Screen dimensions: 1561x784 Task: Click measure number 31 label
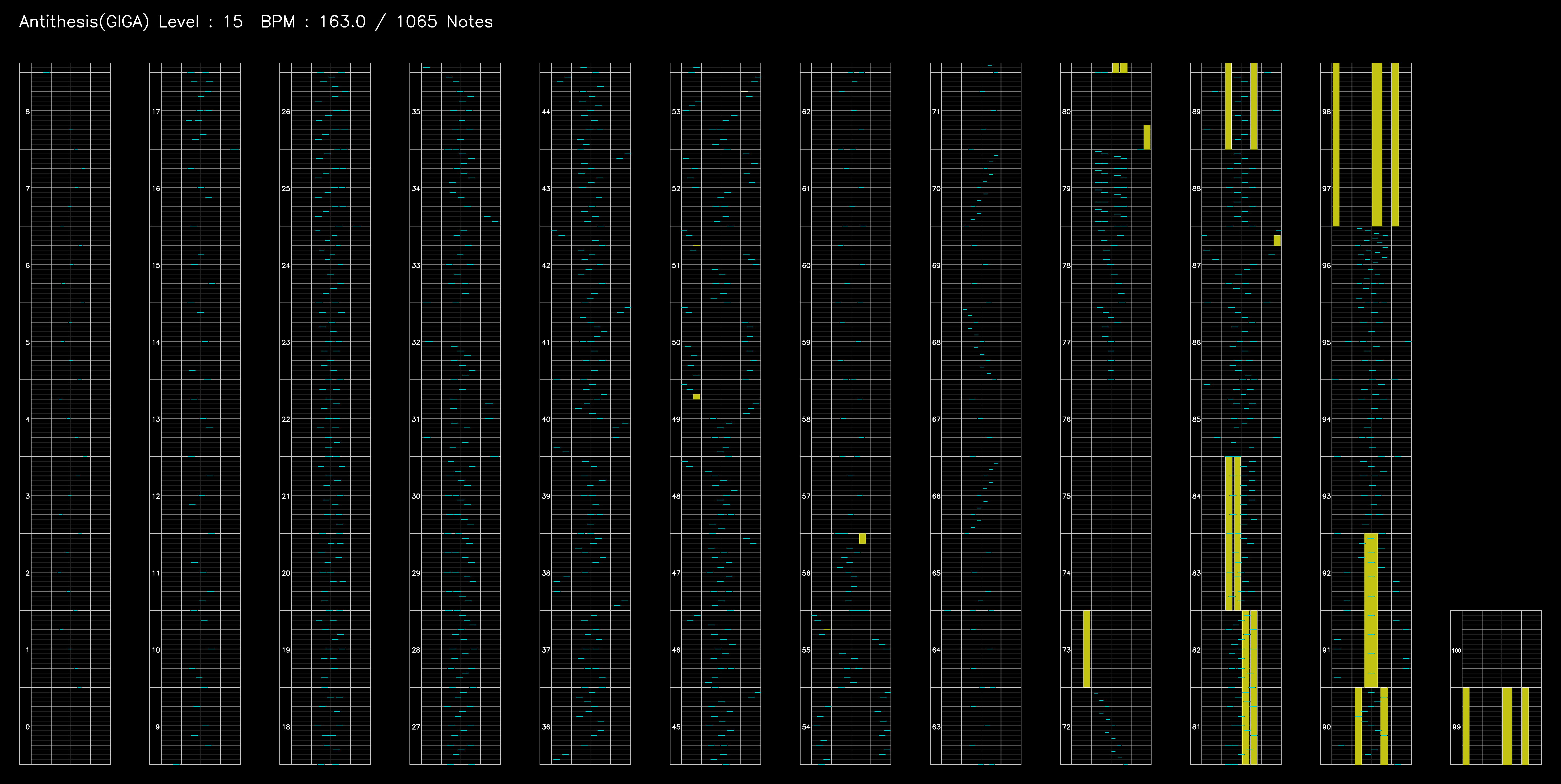tap(416, 419)
